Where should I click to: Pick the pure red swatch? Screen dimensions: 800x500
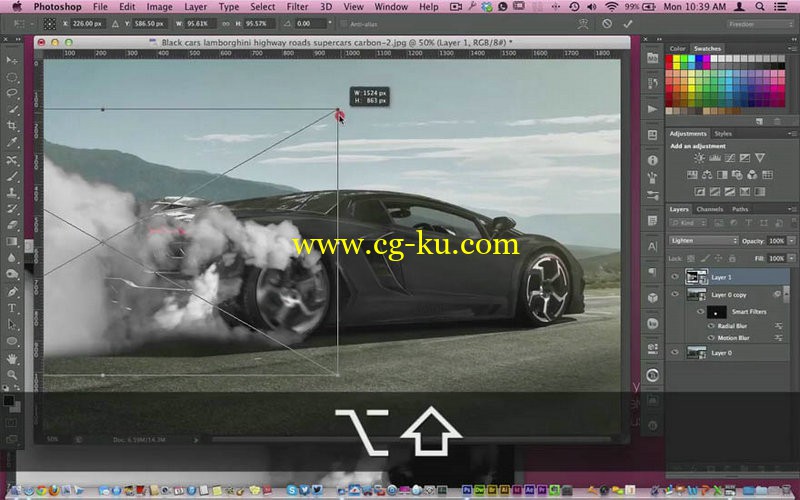coord(669,59)
